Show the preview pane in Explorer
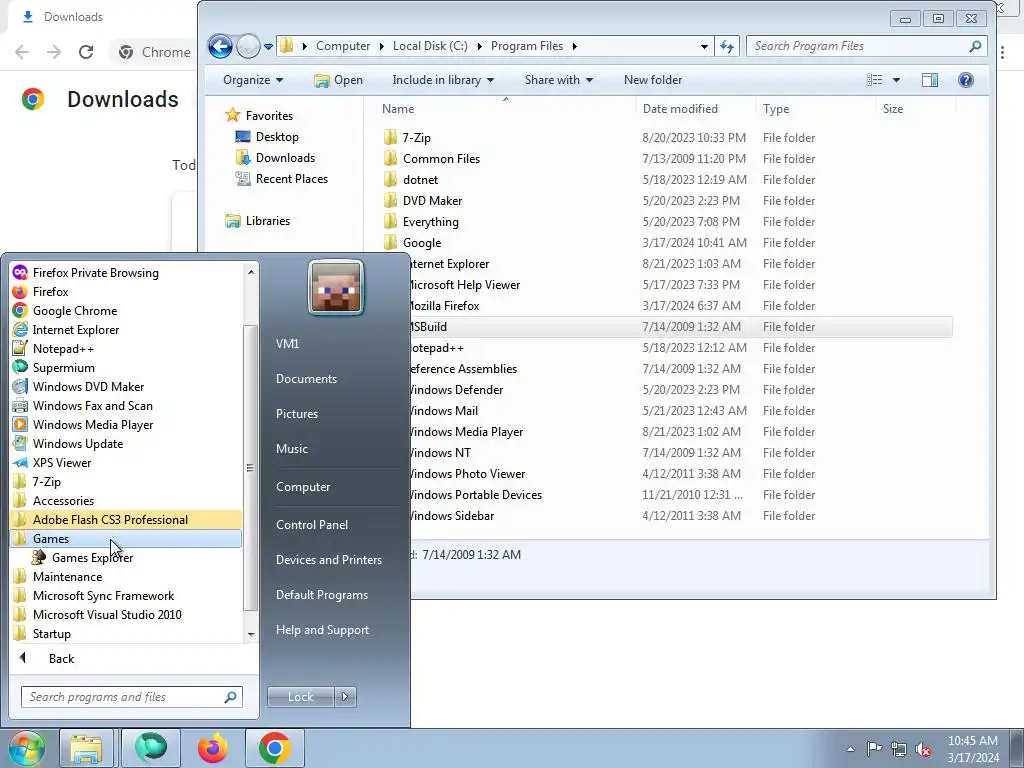 (x=930, y=80)
